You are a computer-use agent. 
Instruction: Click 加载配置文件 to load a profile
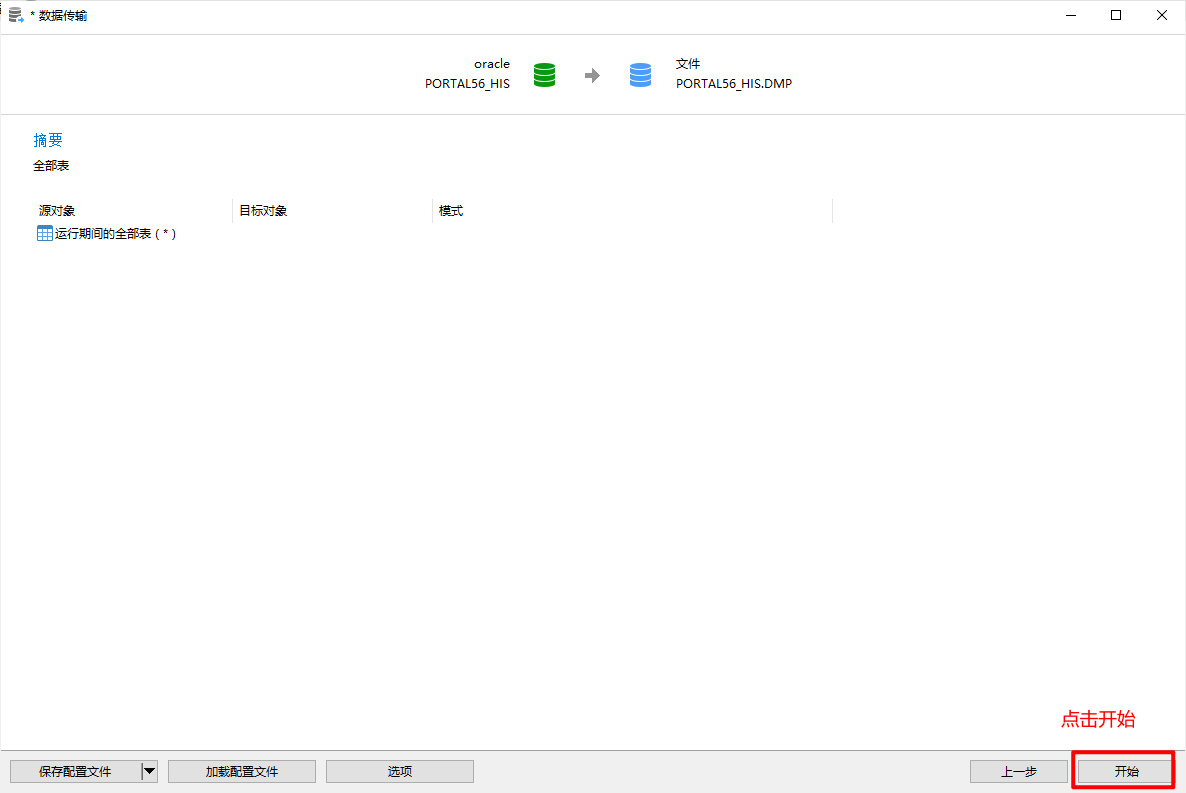click(x=241, y=771)
